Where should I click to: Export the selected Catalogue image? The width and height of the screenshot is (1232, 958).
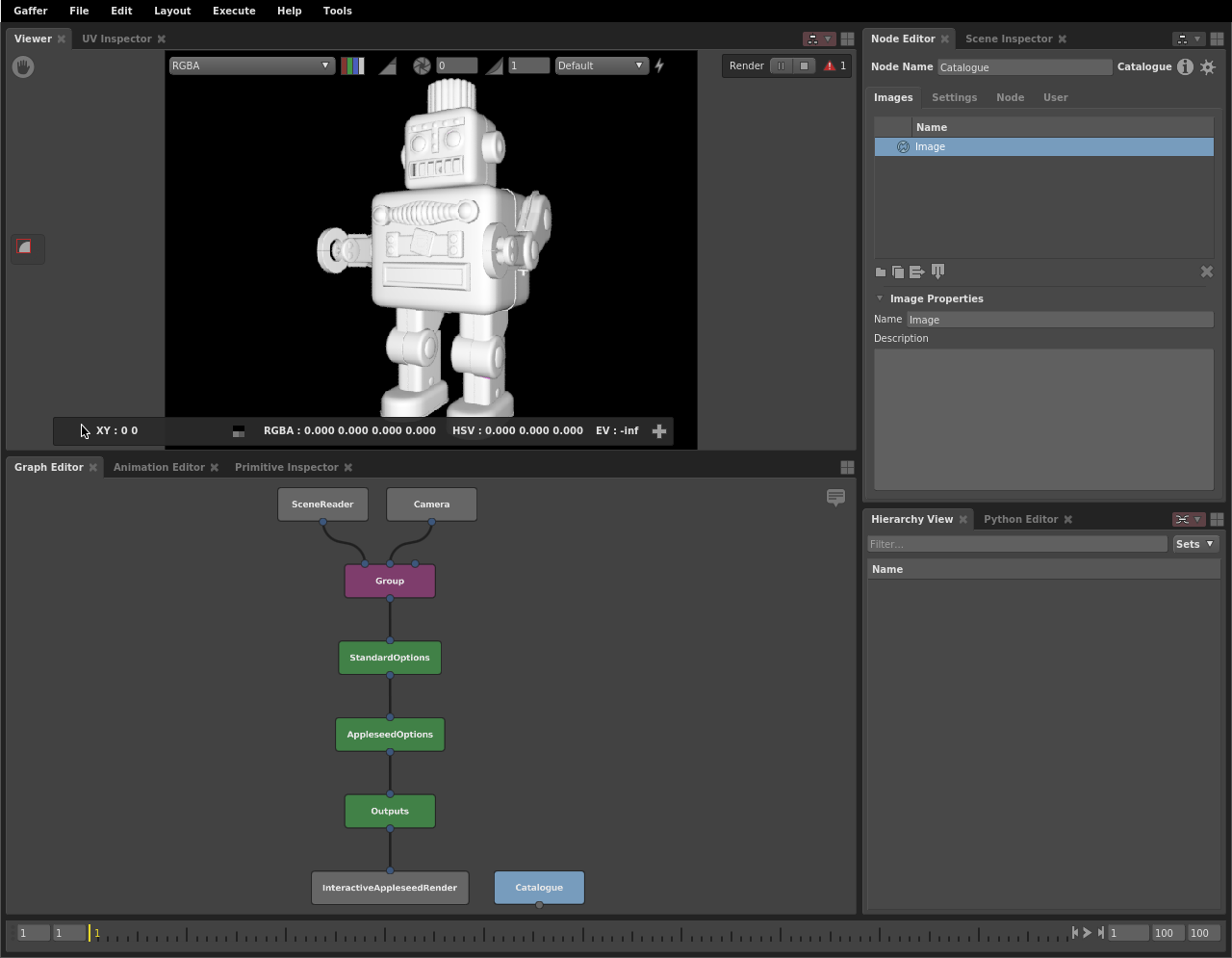pyautogui.click(x=916, y=272)
